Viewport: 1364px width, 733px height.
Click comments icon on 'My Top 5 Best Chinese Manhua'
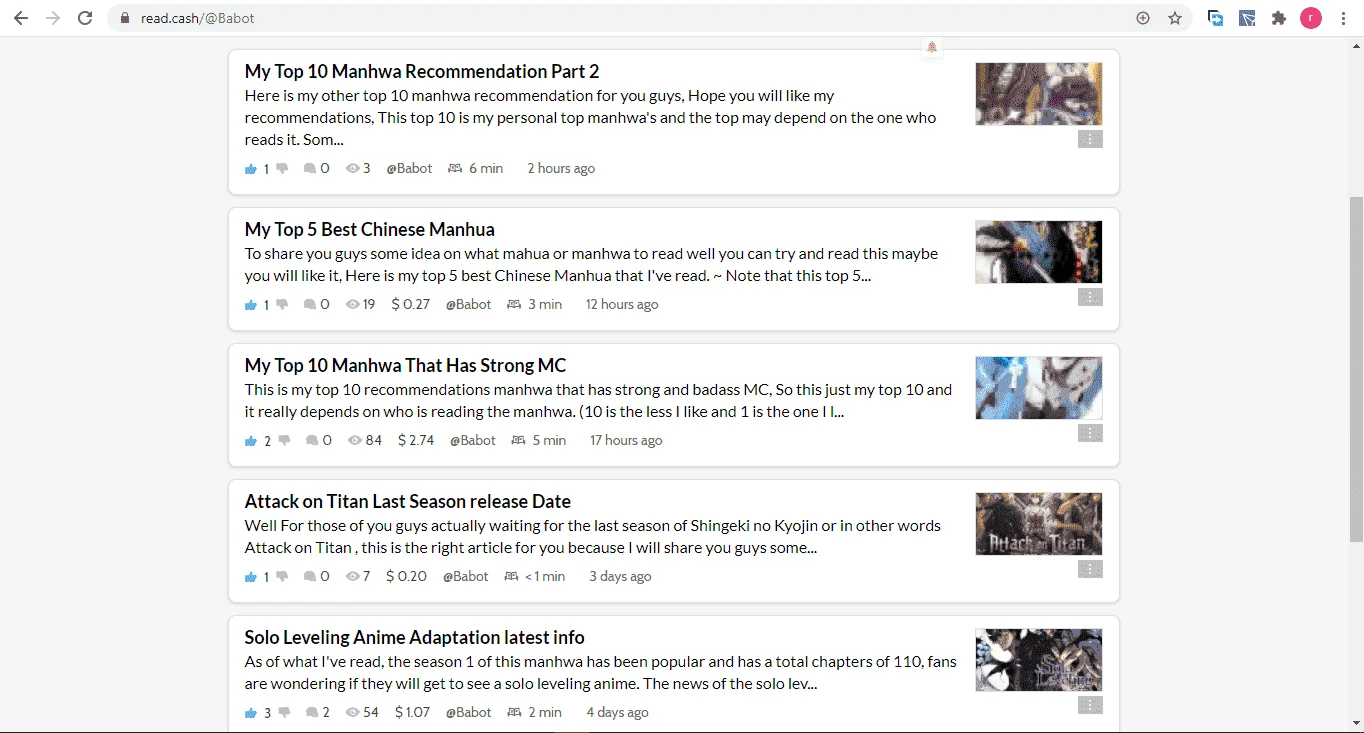tap(310, 305)
